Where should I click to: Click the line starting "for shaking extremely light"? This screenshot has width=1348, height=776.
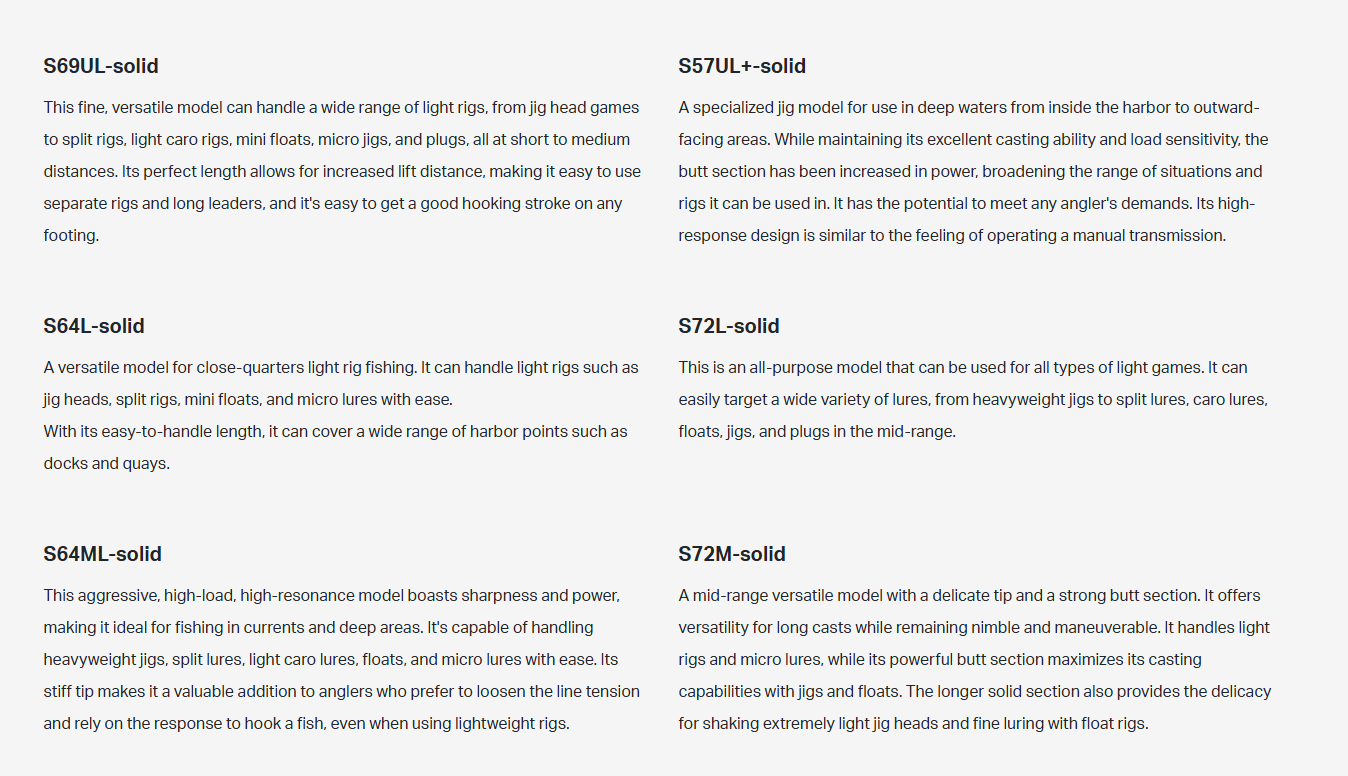click(913, 724)
